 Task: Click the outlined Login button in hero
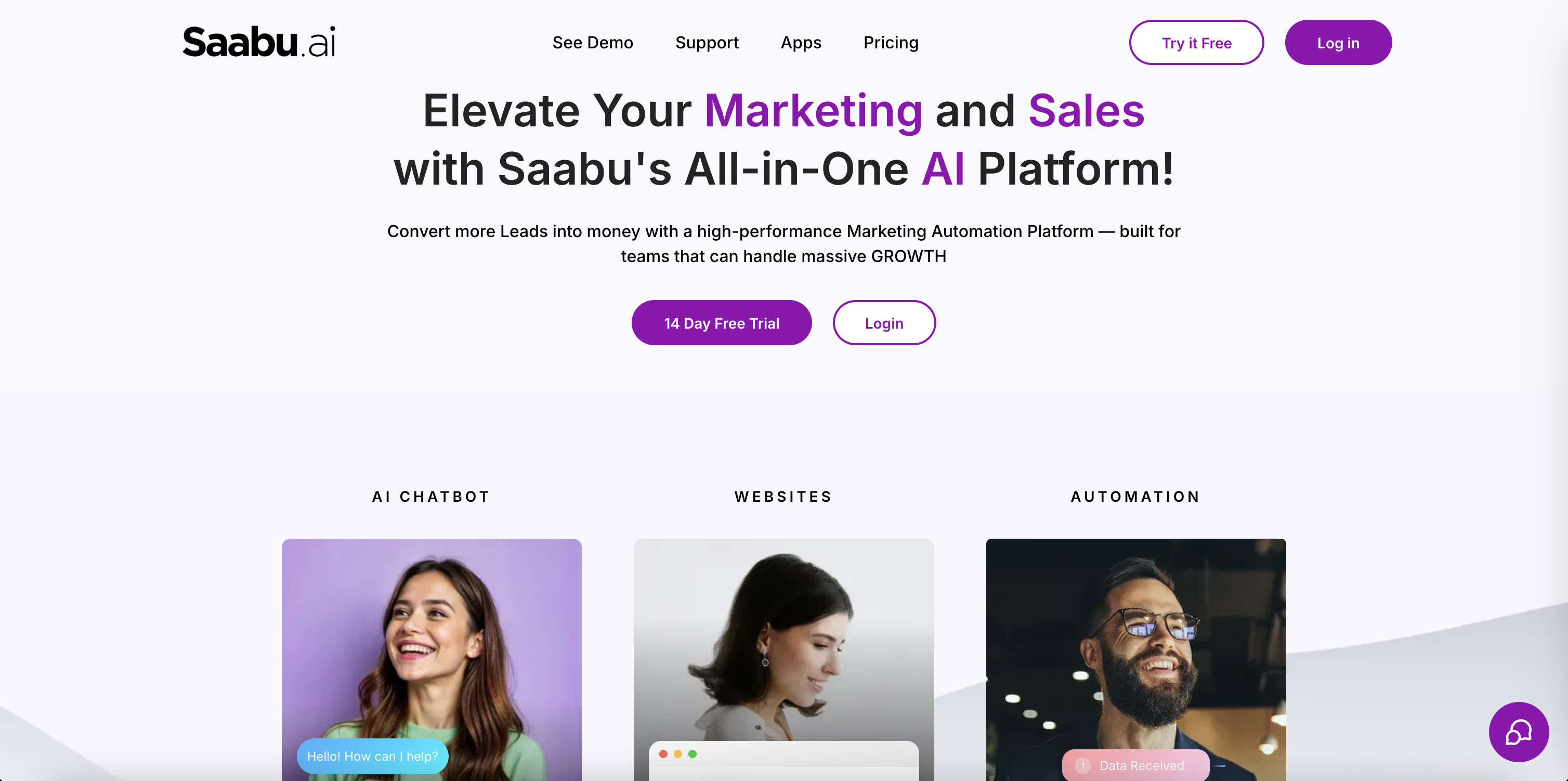[884, 322]
